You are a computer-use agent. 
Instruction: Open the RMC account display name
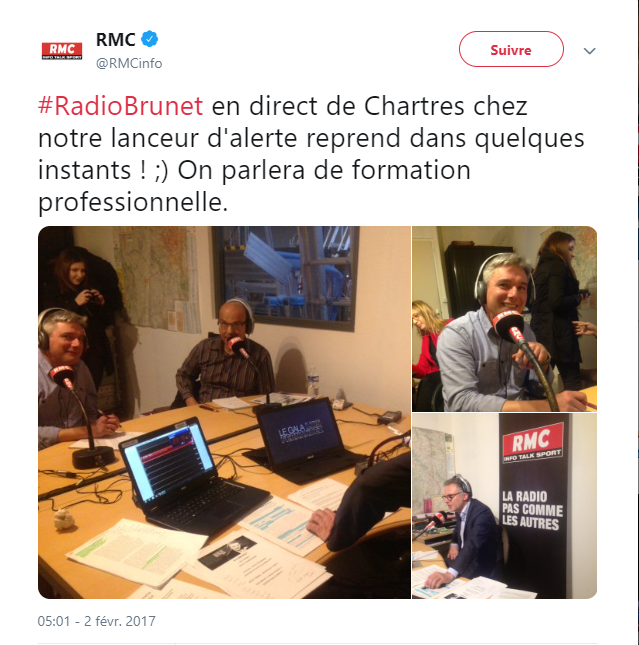[x=115, y=39]
